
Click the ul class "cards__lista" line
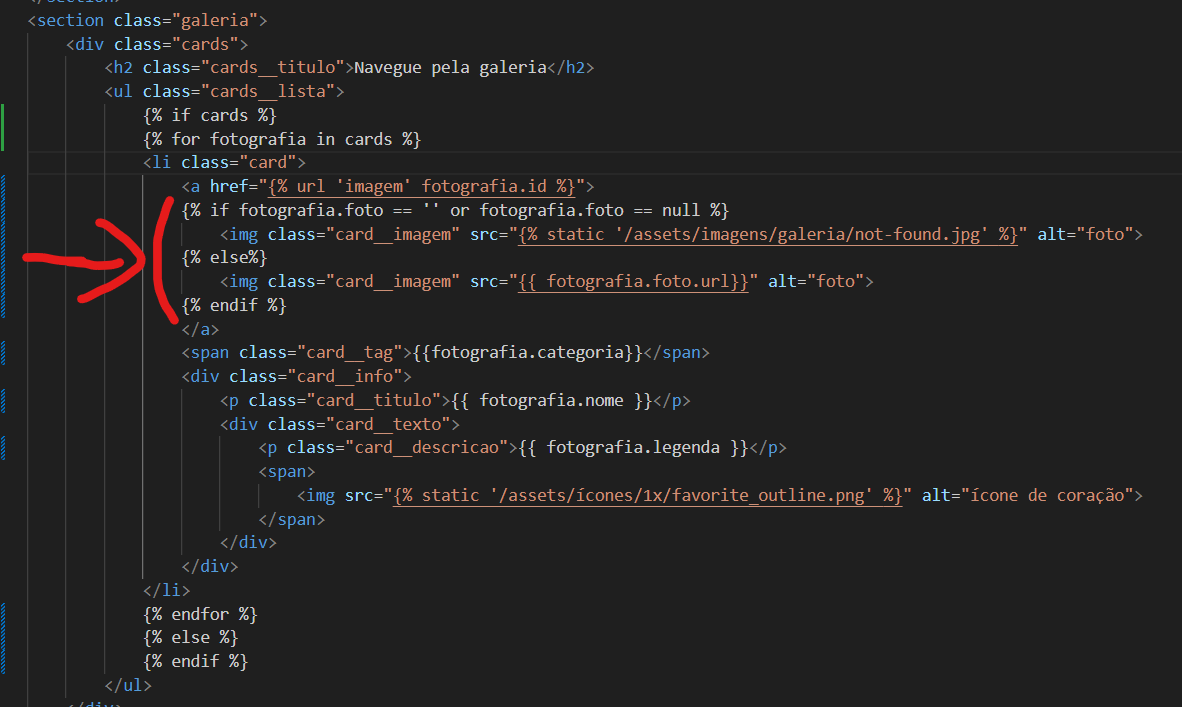(x=225, y=91)
